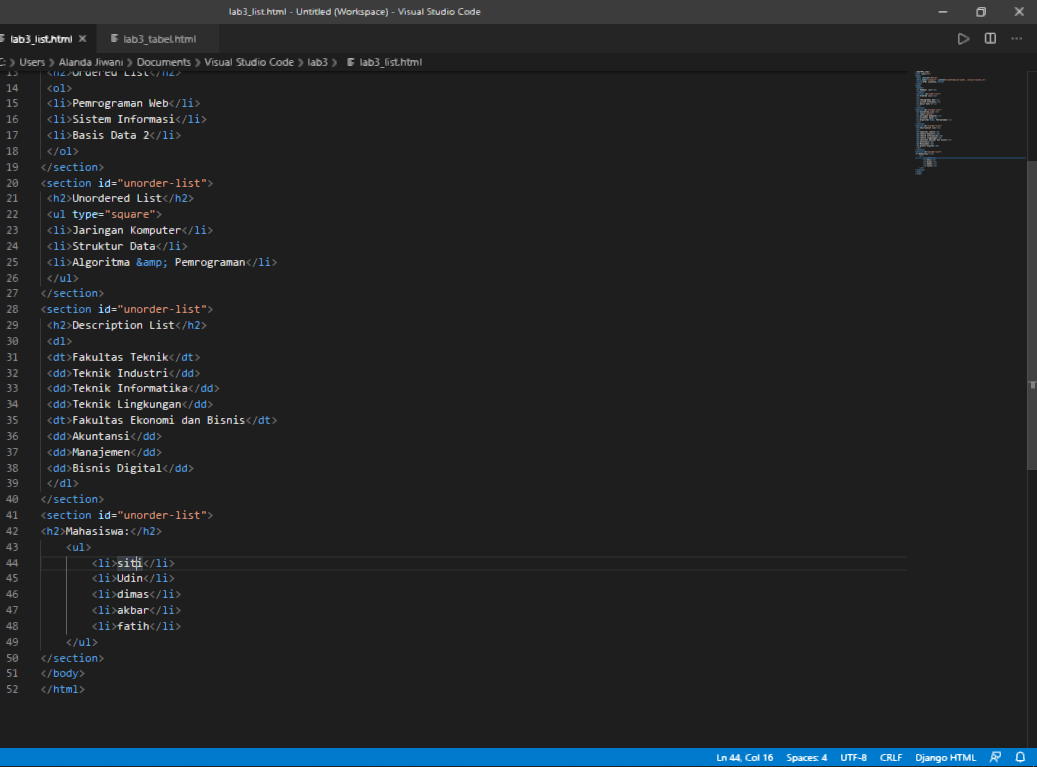Close the lab3_list.html tab
This screenshot has height=767, width=1037.
[x=83, y=38]
